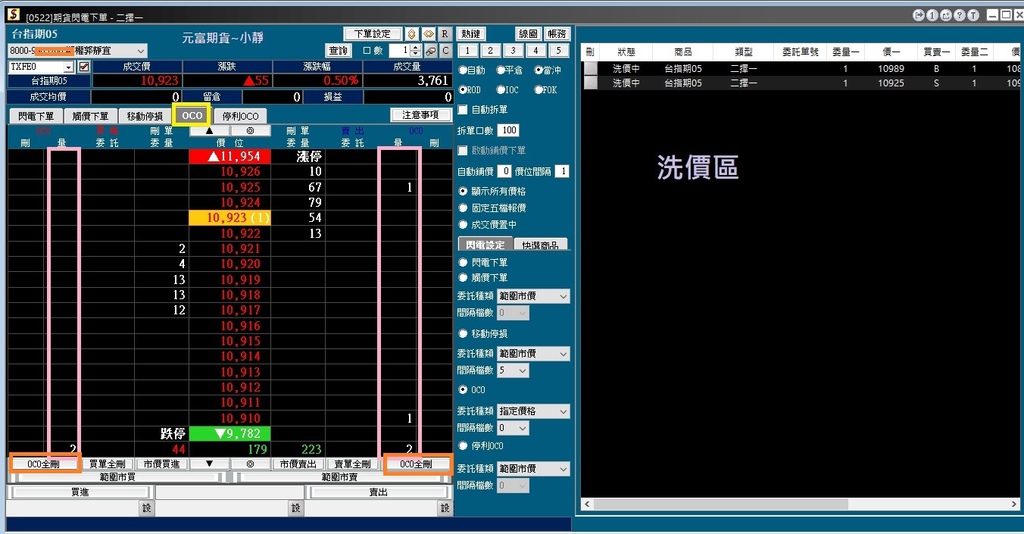Click the delete box for the 10989 order row
The image size is (1024, 534).
pyautogui.click(x=590, y=69)
